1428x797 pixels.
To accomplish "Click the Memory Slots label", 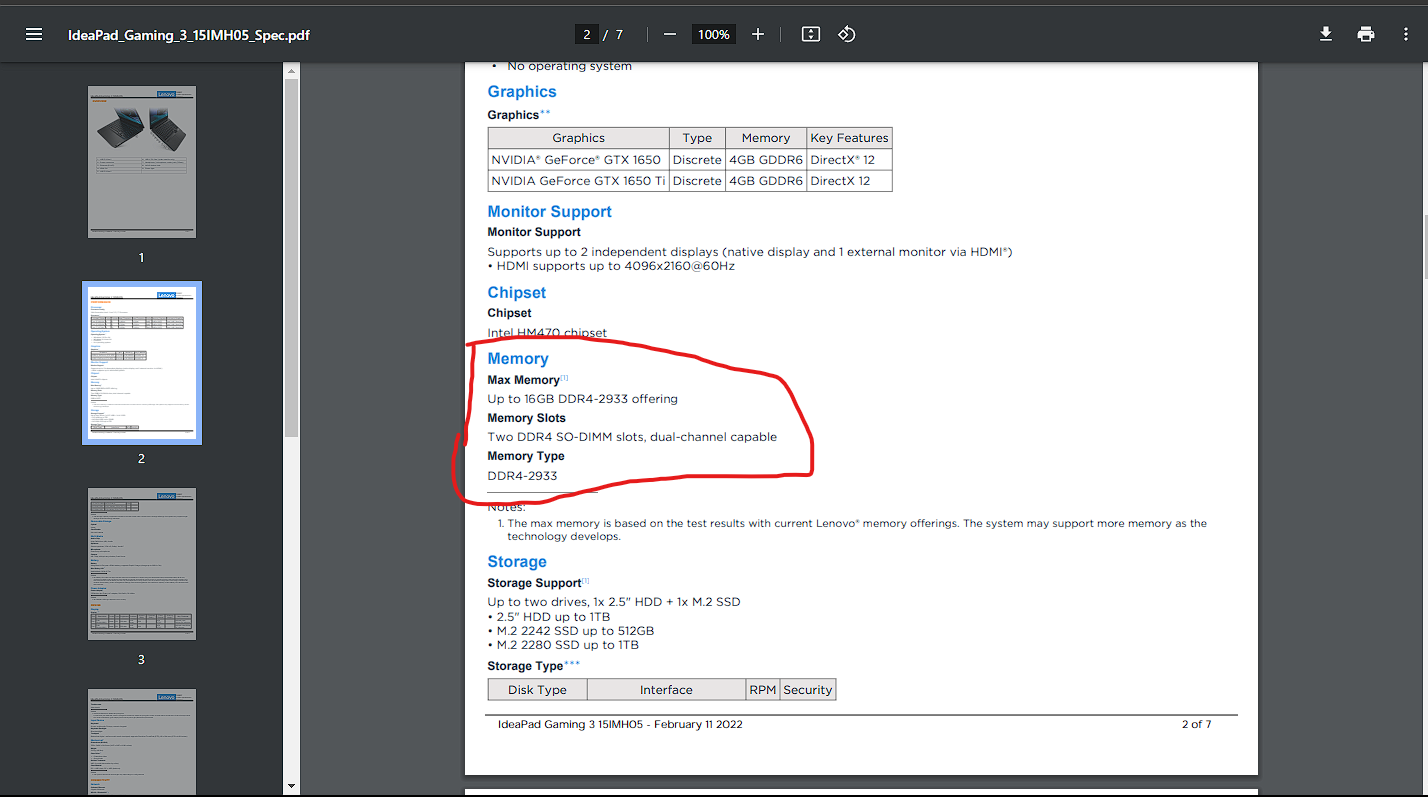I will pos(526,418).
